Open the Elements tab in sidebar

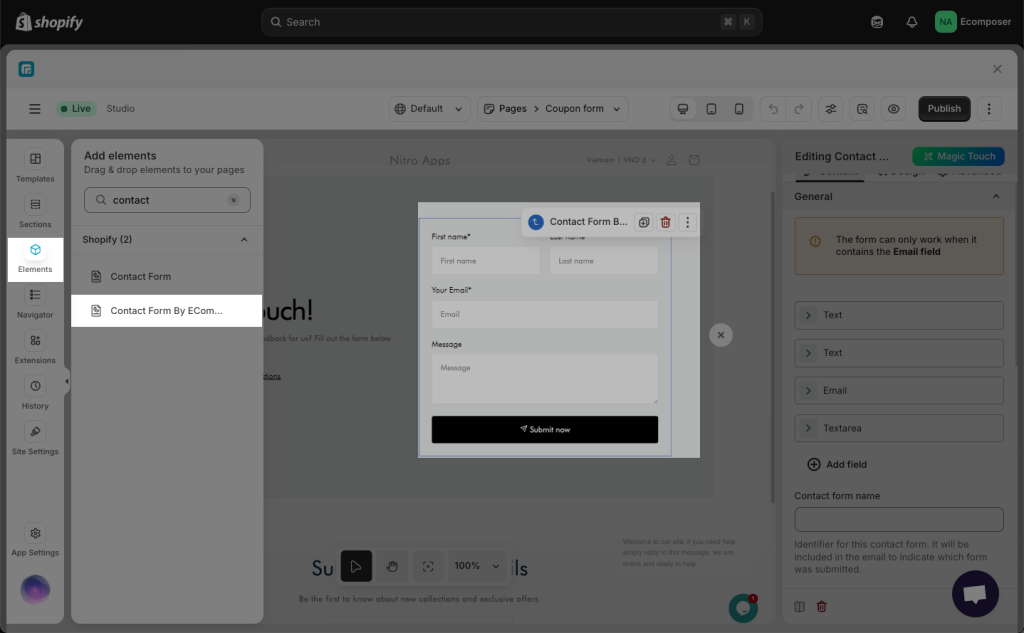tap(35, 258)
